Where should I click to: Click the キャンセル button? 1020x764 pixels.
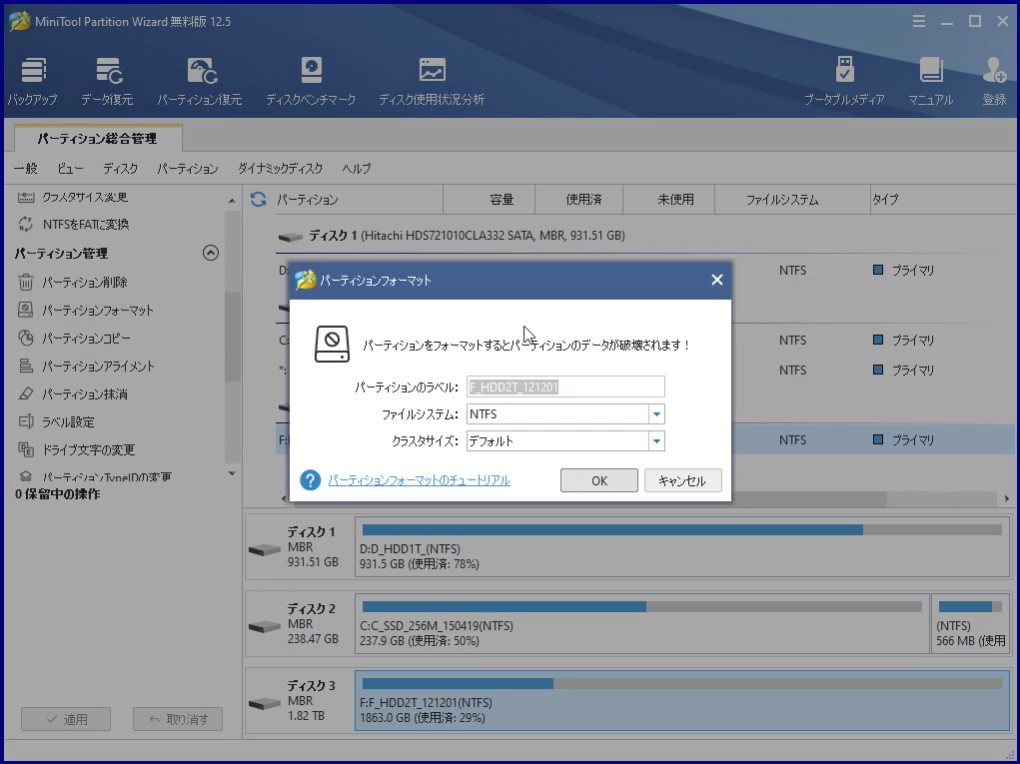pos(682,480)
